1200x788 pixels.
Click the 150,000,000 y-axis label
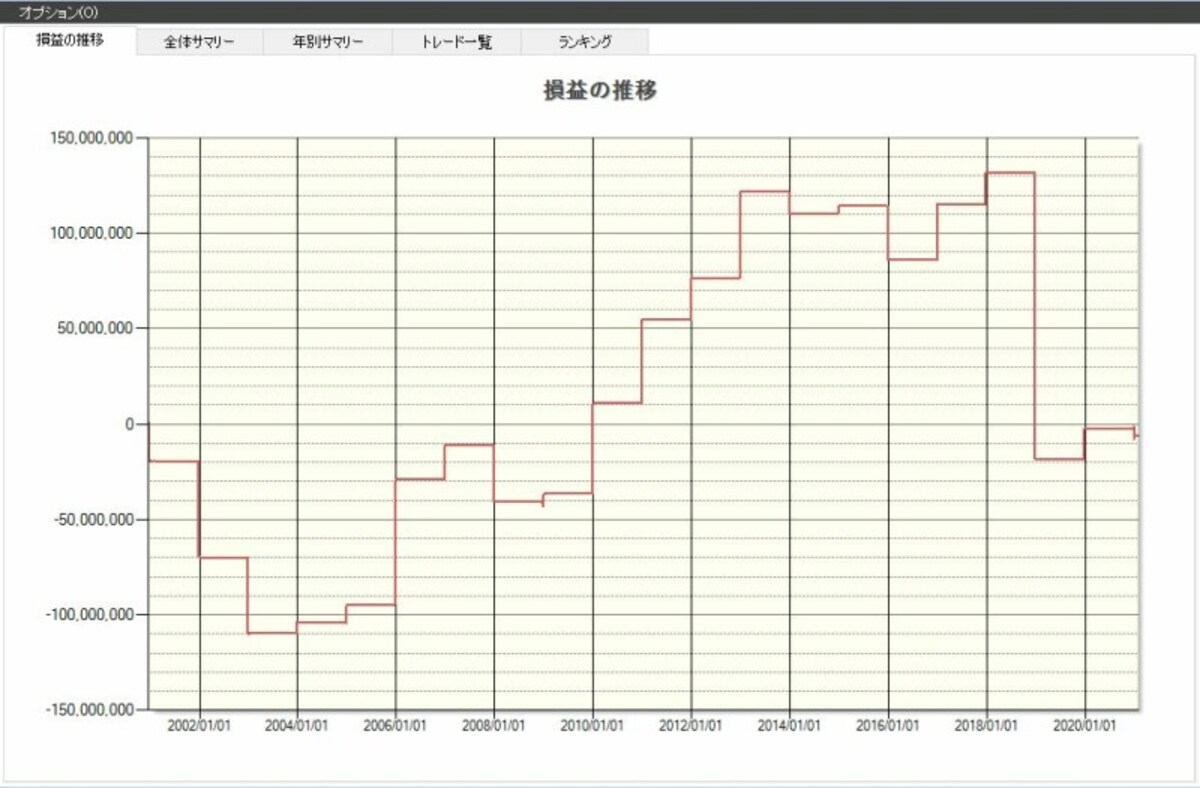coord(92,138)
